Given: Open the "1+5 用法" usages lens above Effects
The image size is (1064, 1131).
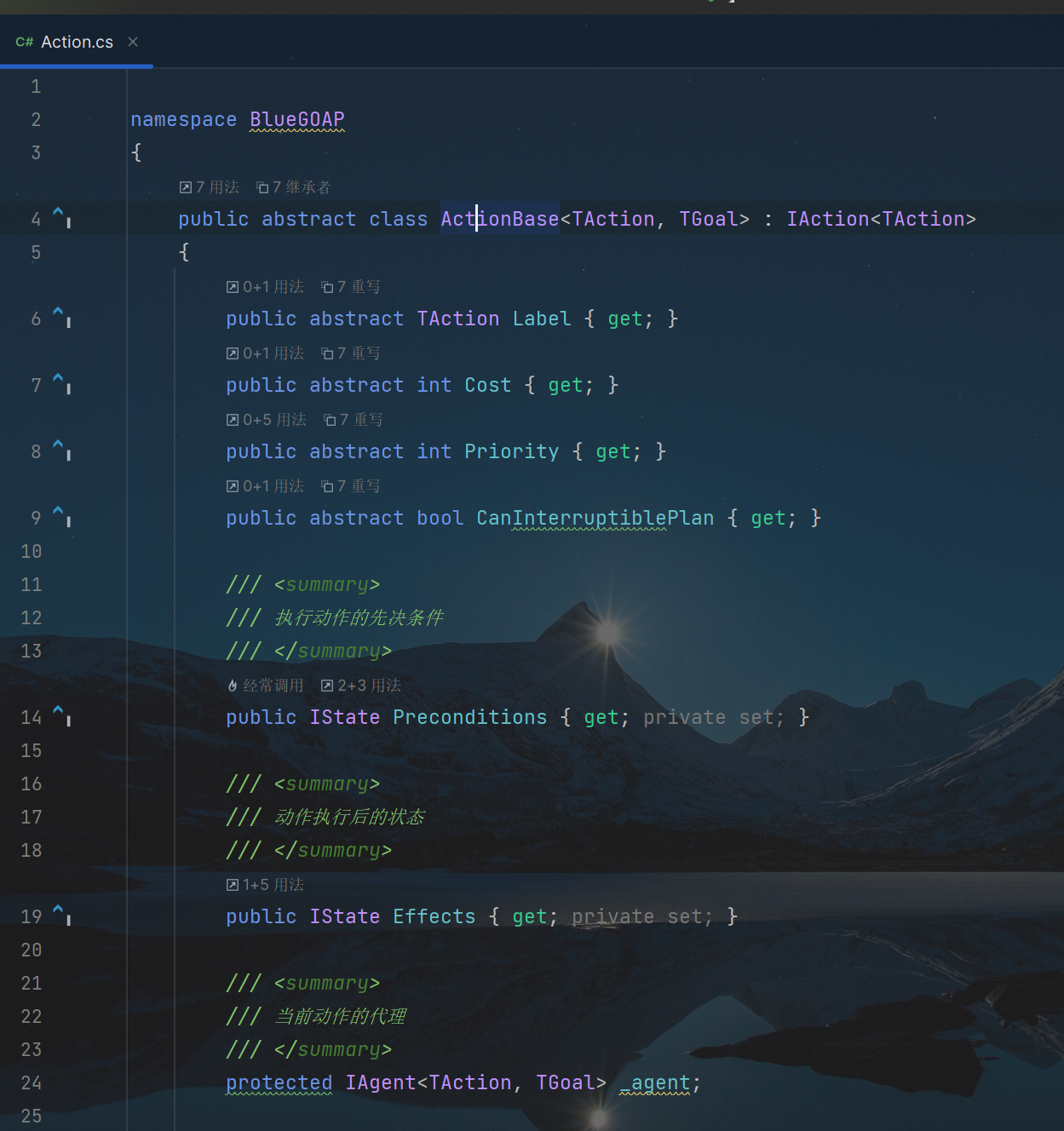Looking at the screenshot, I should 265,885.
